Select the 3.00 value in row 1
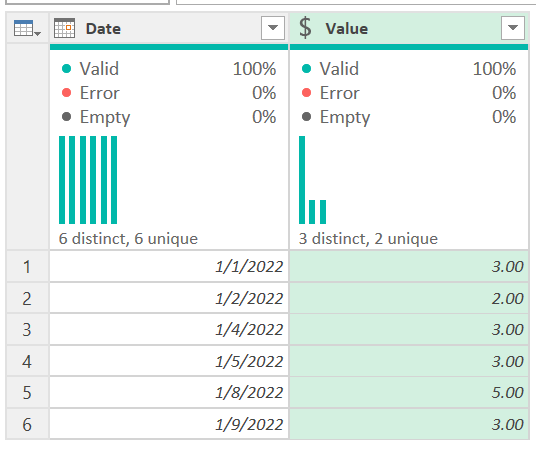The height and width of the screenshot is (449, 536). [409, 266]
